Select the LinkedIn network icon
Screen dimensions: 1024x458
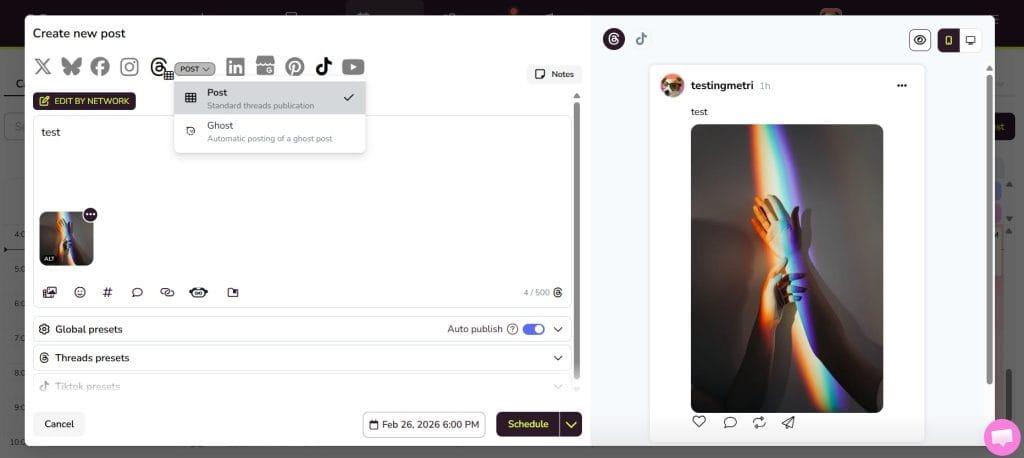click(235, 67)
